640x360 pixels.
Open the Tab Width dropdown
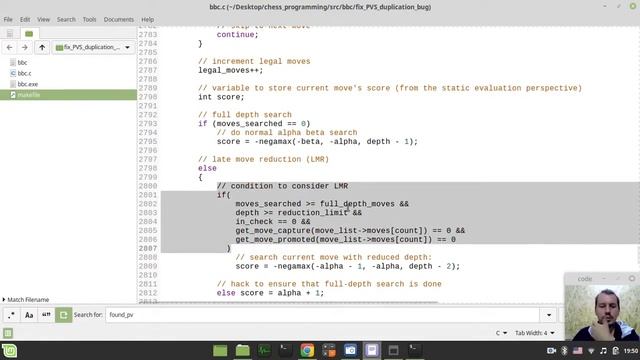(x=534, y=333)
